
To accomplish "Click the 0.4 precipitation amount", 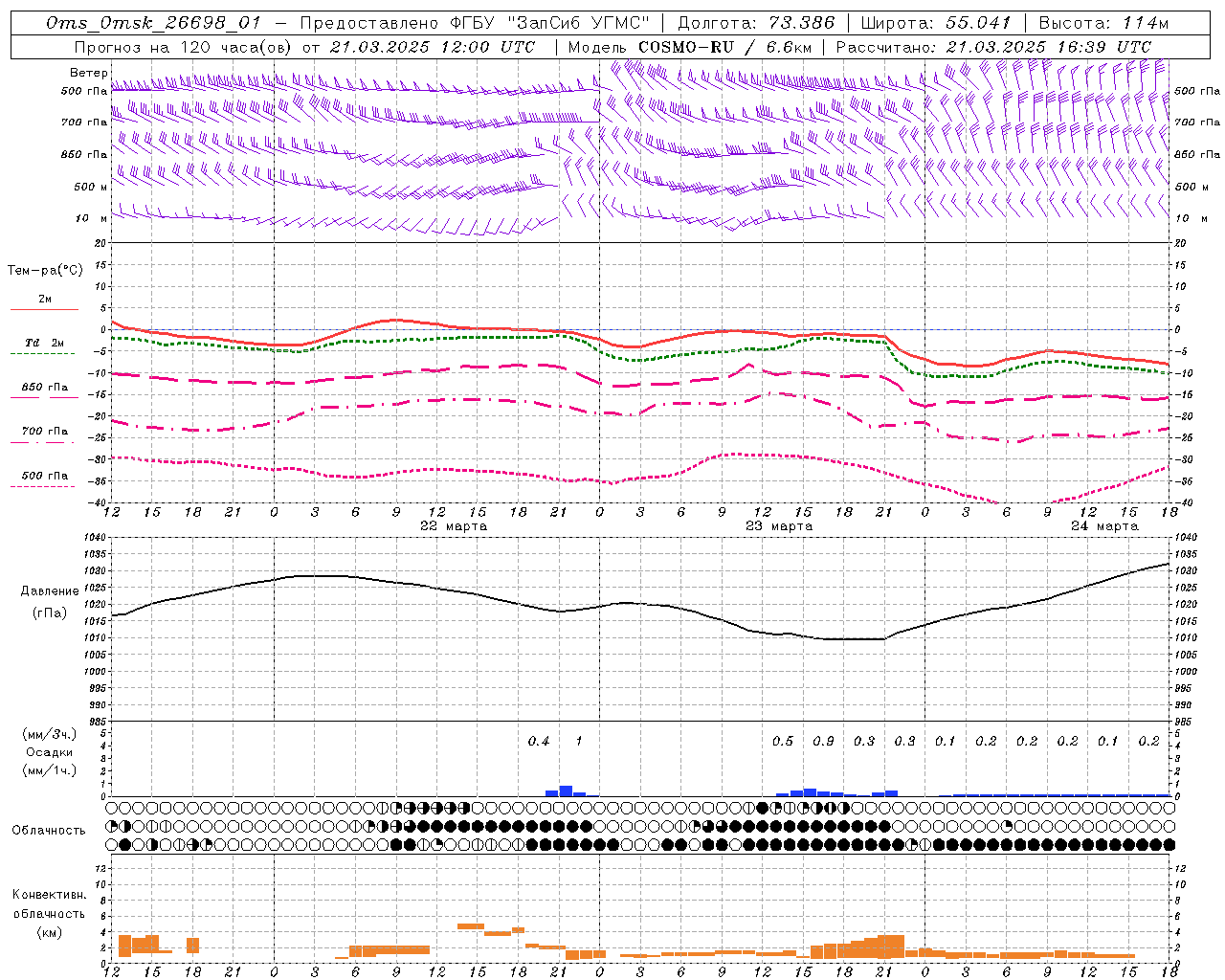I will coord(539,742).
